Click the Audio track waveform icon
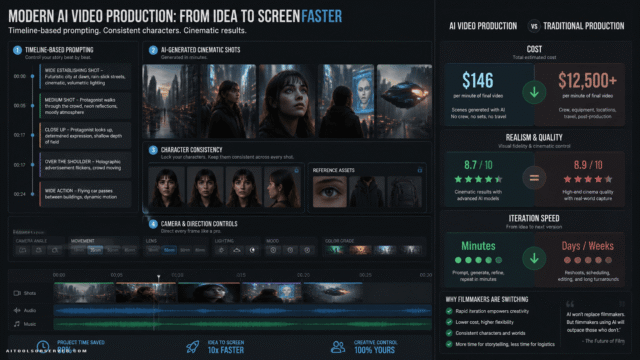Screen dimensions: 640x360 (17, 310)
